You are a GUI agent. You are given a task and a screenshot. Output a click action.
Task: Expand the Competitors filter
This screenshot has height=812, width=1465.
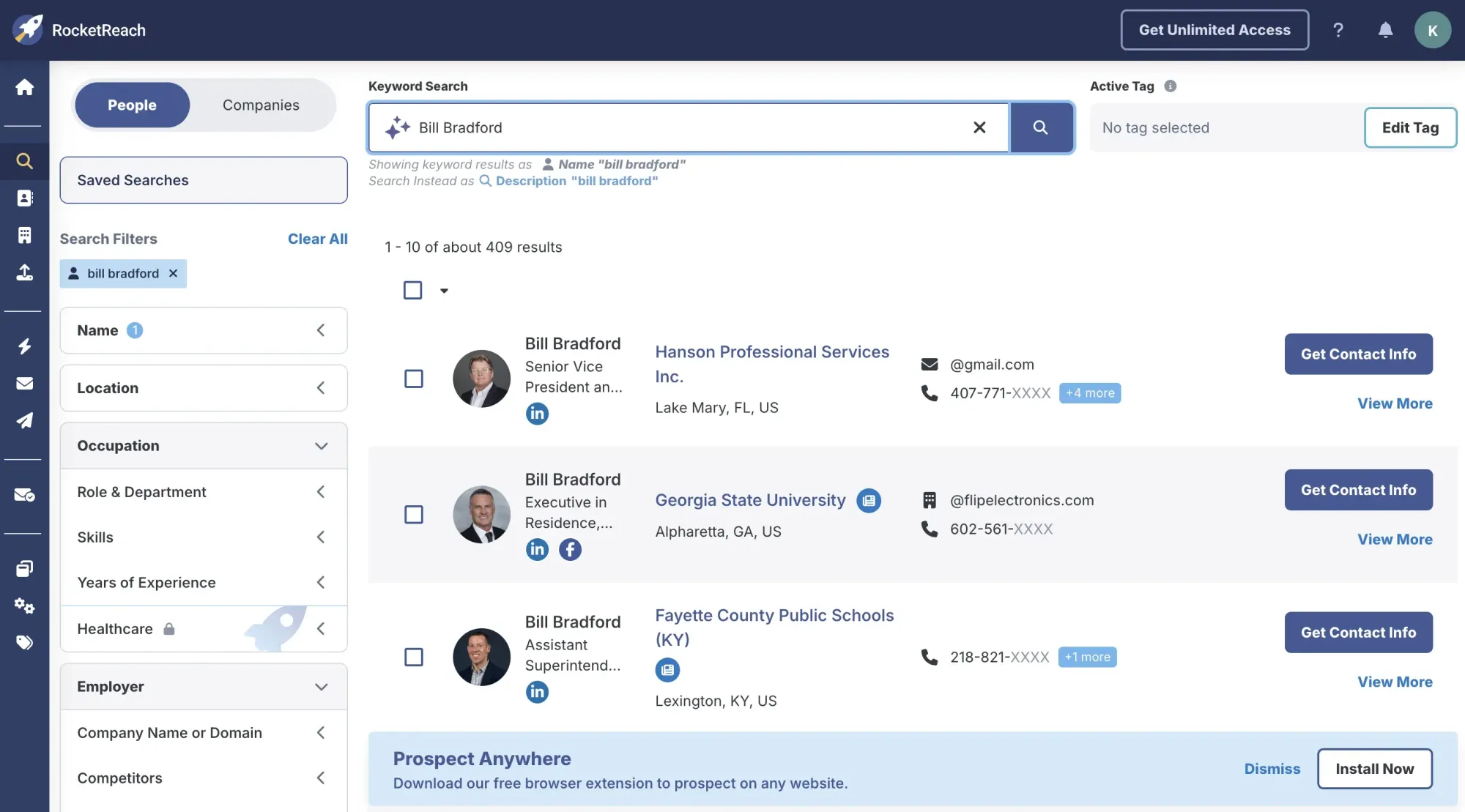[x=204, y=778]
